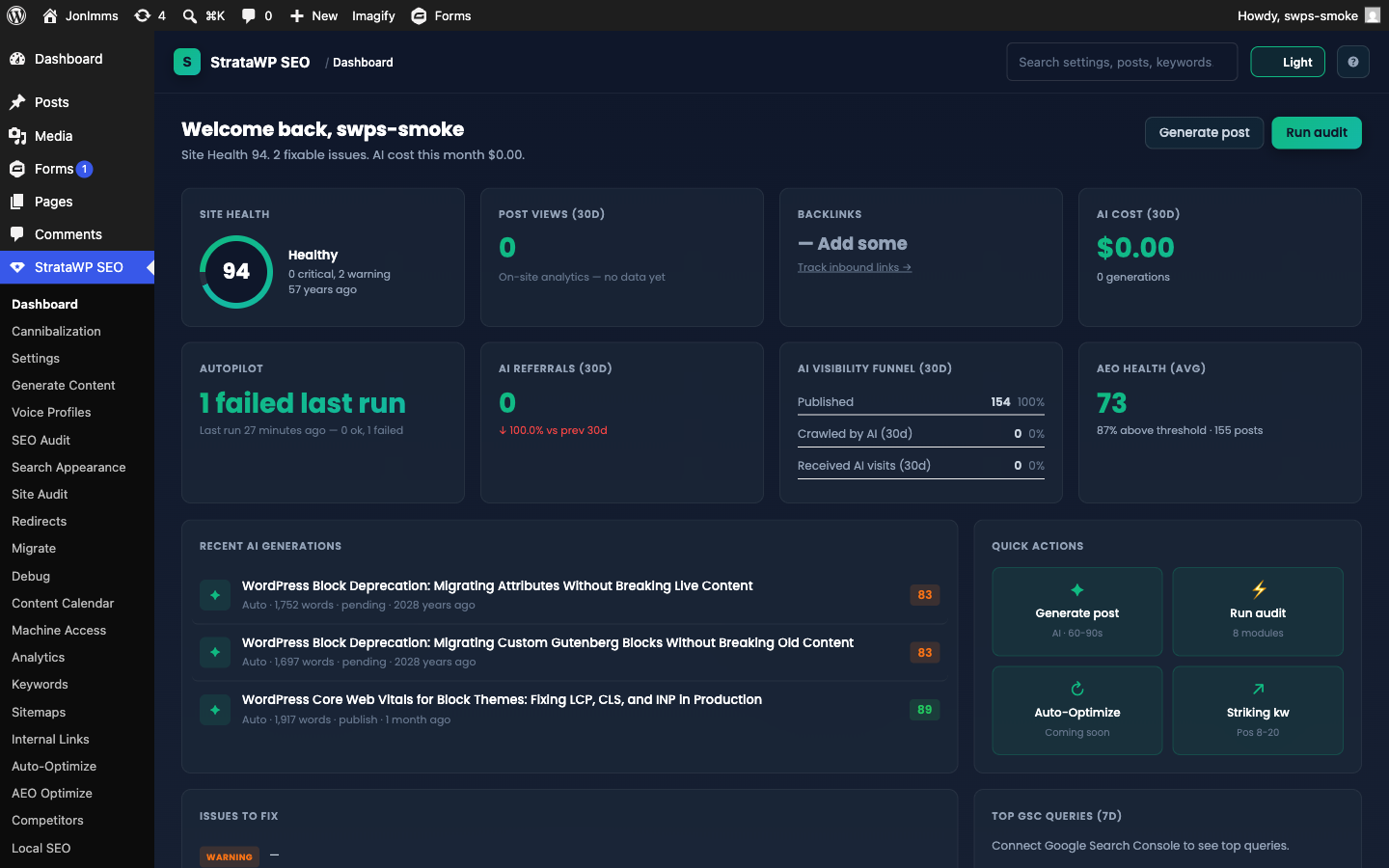Toggle the Light theme button

point(1288,62)
